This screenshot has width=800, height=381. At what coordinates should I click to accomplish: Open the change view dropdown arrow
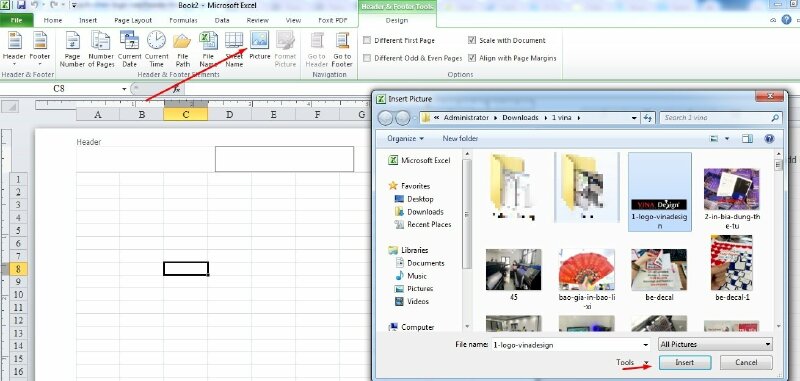pos(727,139)
